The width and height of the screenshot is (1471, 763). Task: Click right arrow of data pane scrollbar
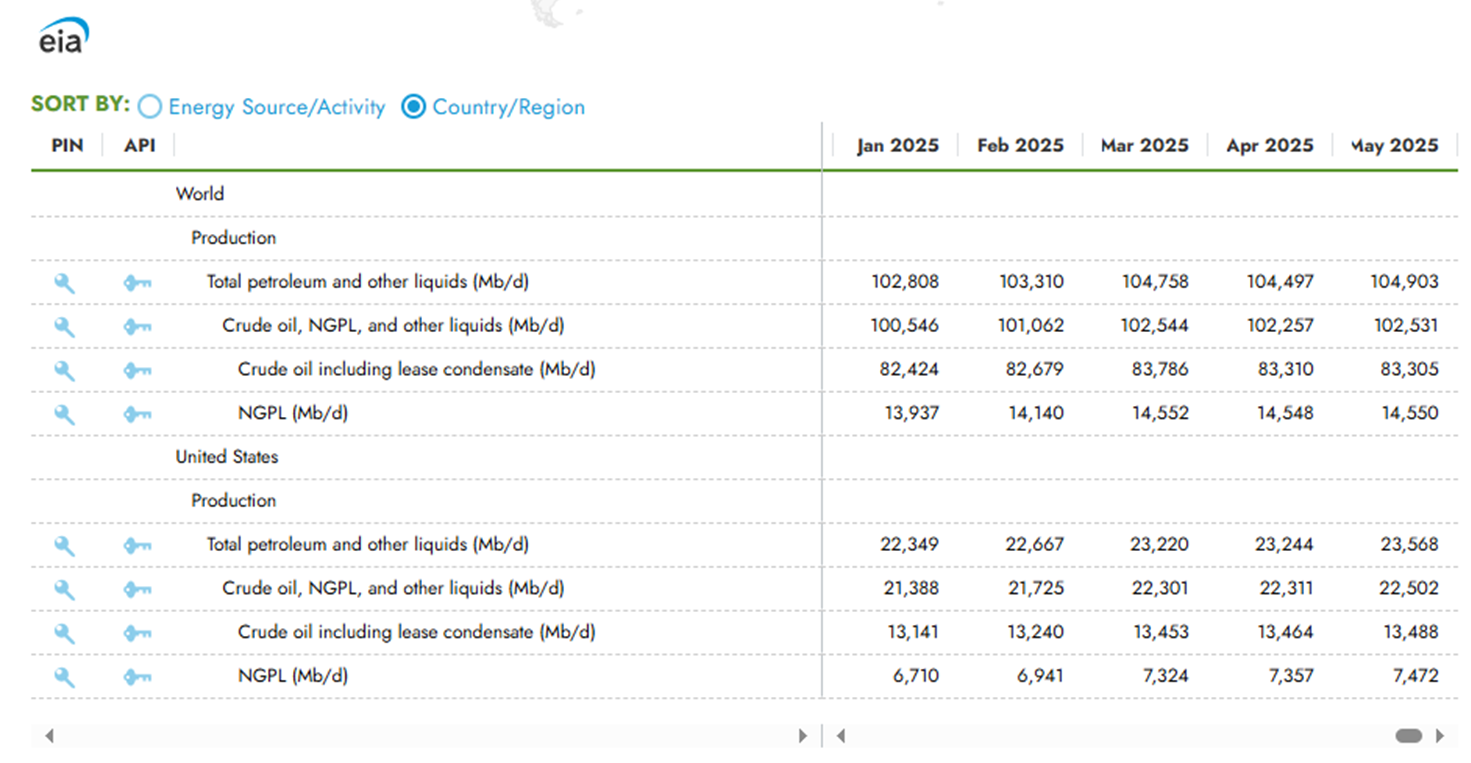pyautogui.click(x=1440, y=736)
